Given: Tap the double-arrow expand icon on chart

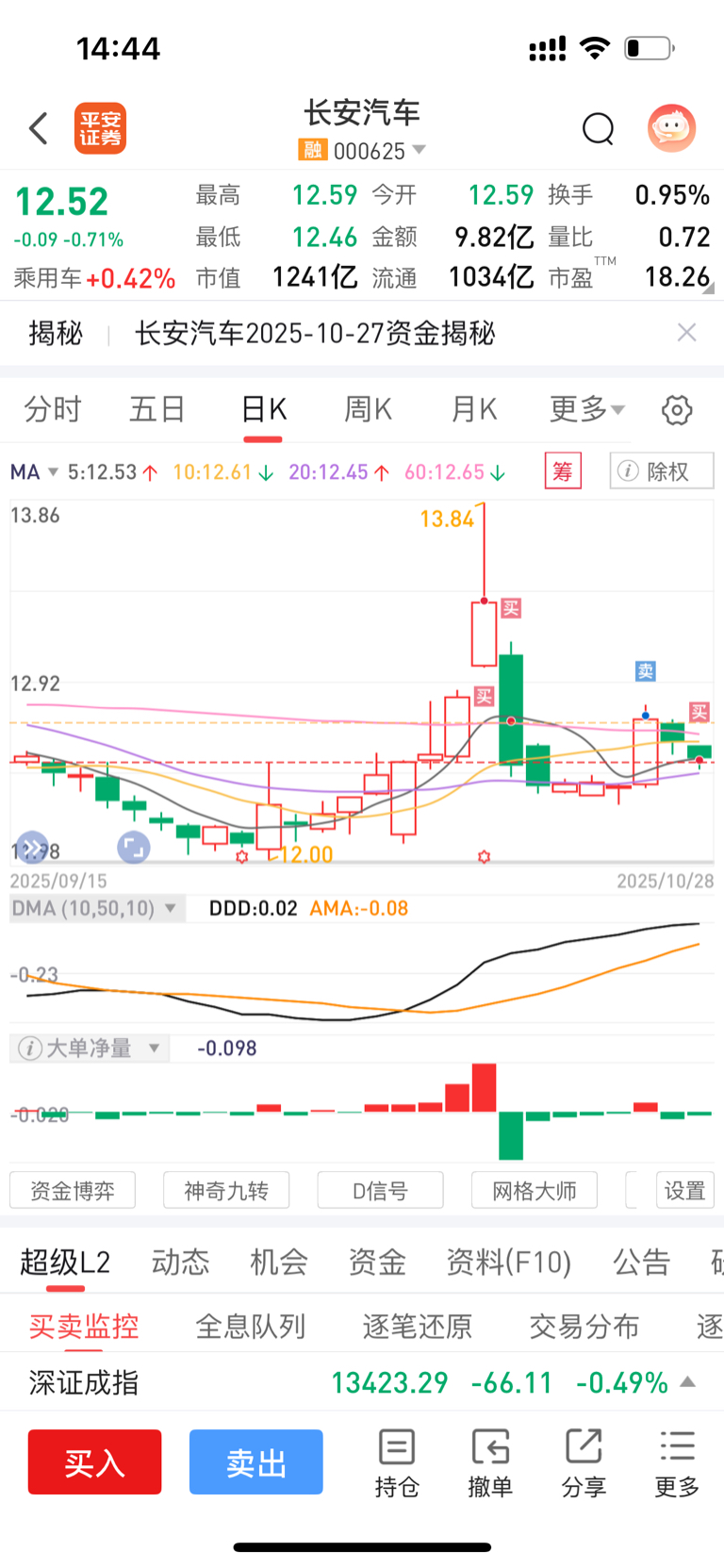Looking at the screenshot, I should 32,848.
